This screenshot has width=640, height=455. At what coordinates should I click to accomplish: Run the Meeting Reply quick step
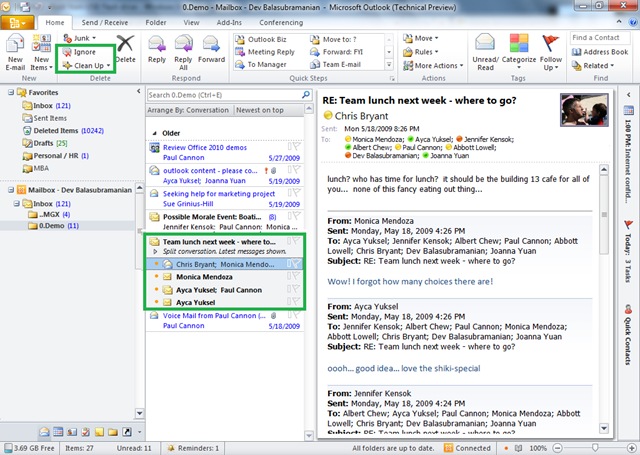pos(265,52)
